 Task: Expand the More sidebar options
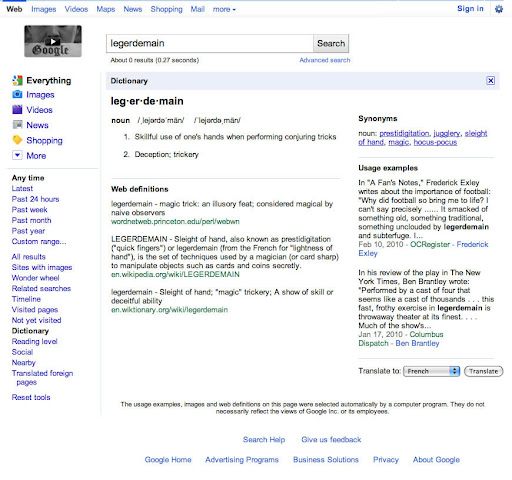(x=17, y=155)
